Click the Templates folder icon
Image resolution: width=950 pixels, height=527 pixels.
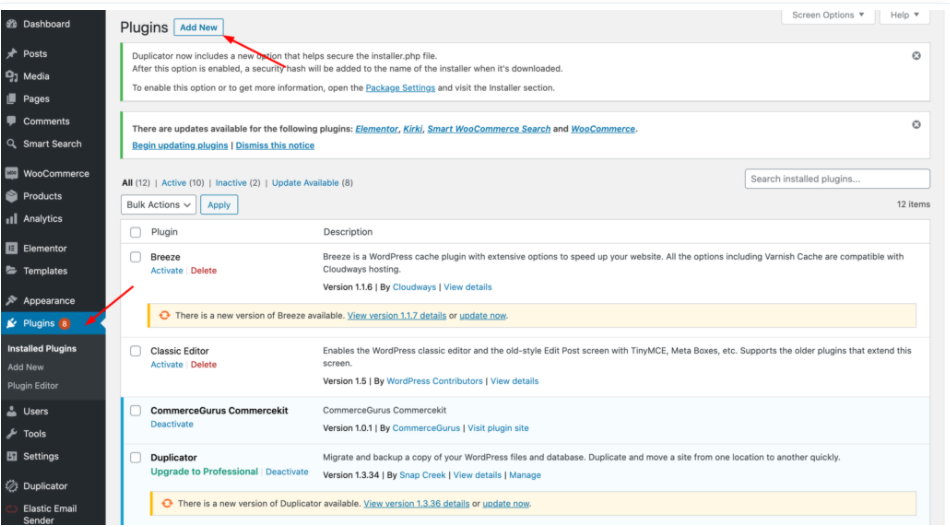(x=12, y=271)
